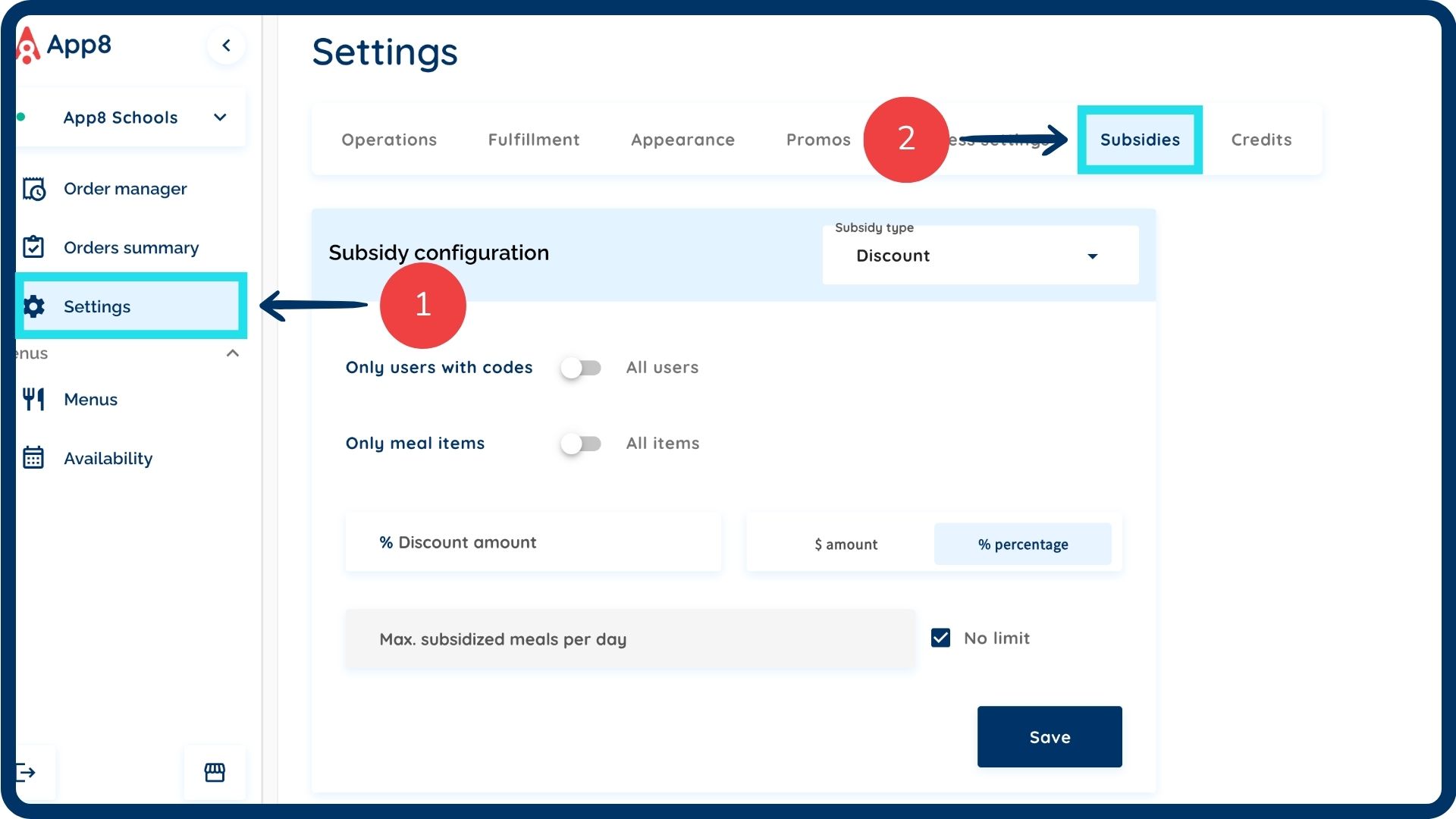Select the $ amount option
The height and width of the screenshot is (819, 1456).
[x=846, y=544]
